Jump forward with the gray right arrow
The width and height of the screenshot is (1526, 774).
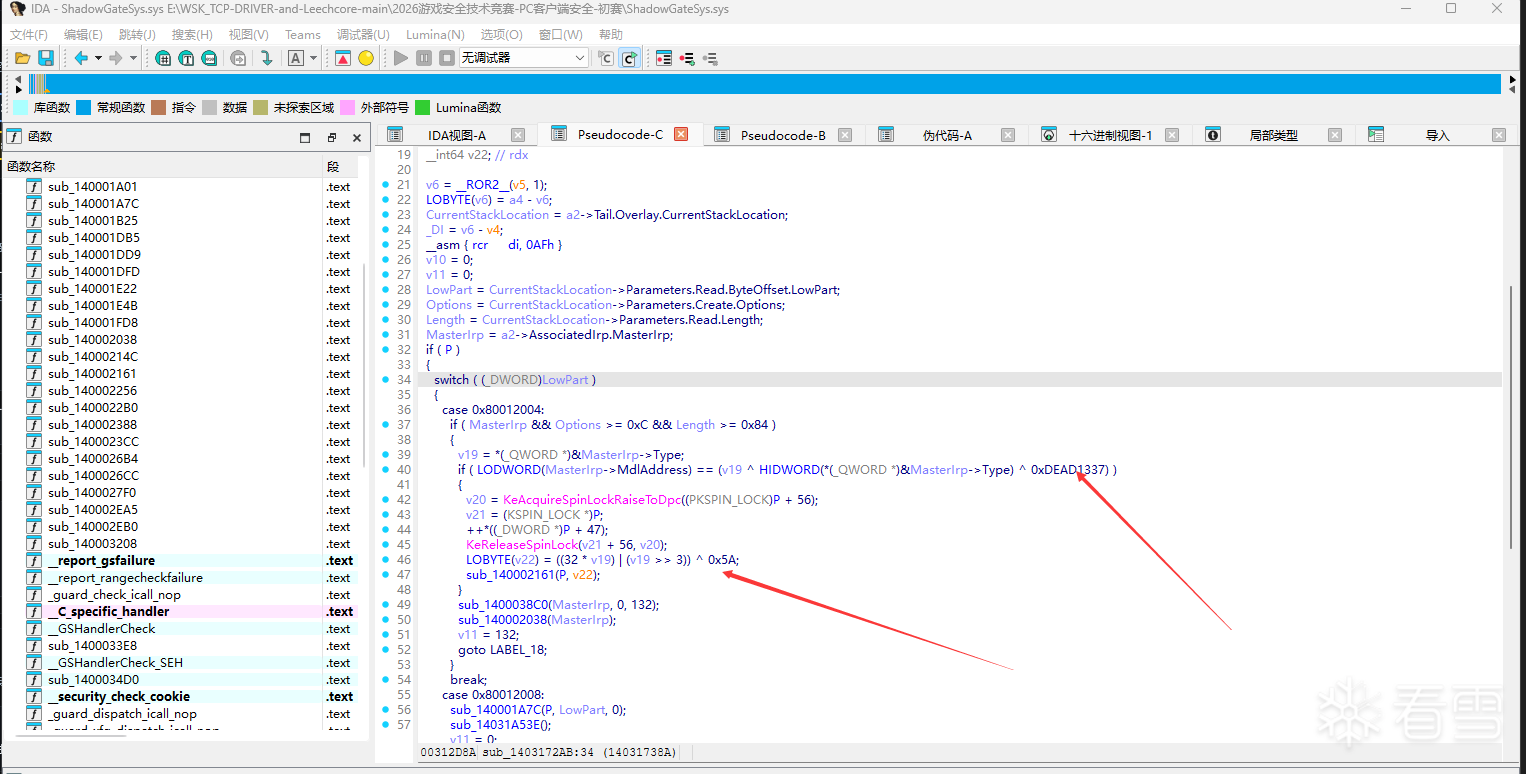[x=116, y=58]
